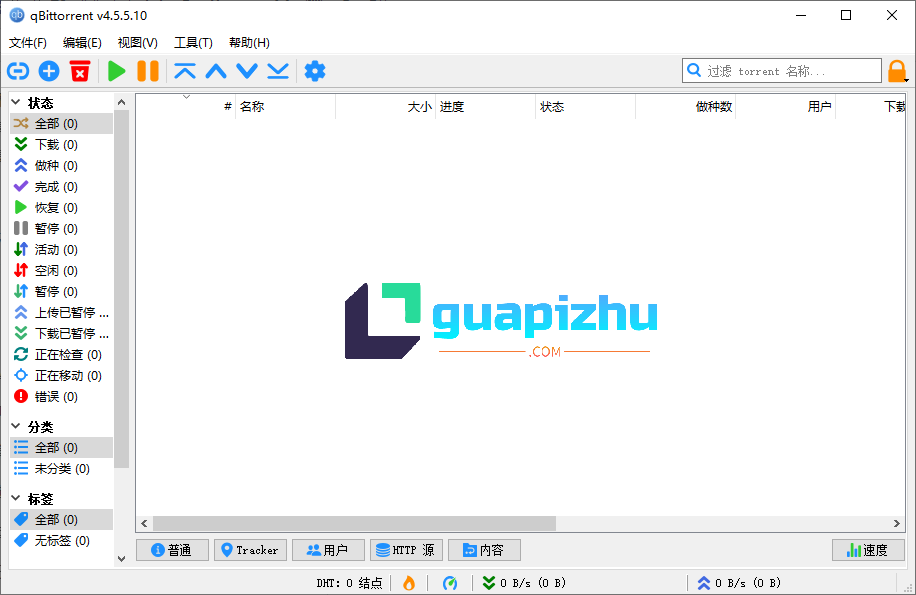Viewport: 916px width, 595px height.
Task: Show the 速度 graph tab
Action: point(869,550)
